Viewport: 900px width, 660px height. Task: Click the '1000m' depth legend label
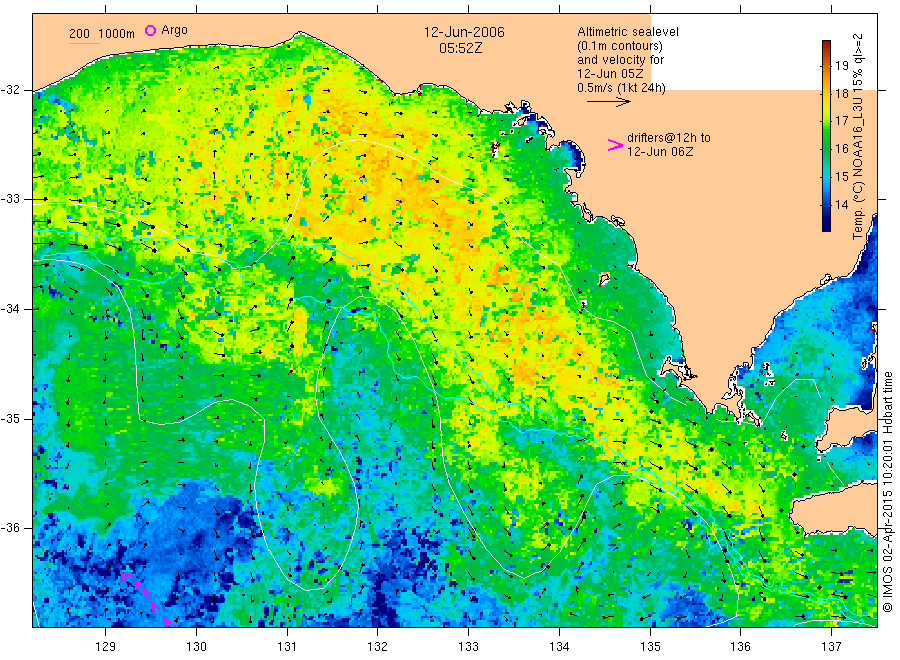117,34
